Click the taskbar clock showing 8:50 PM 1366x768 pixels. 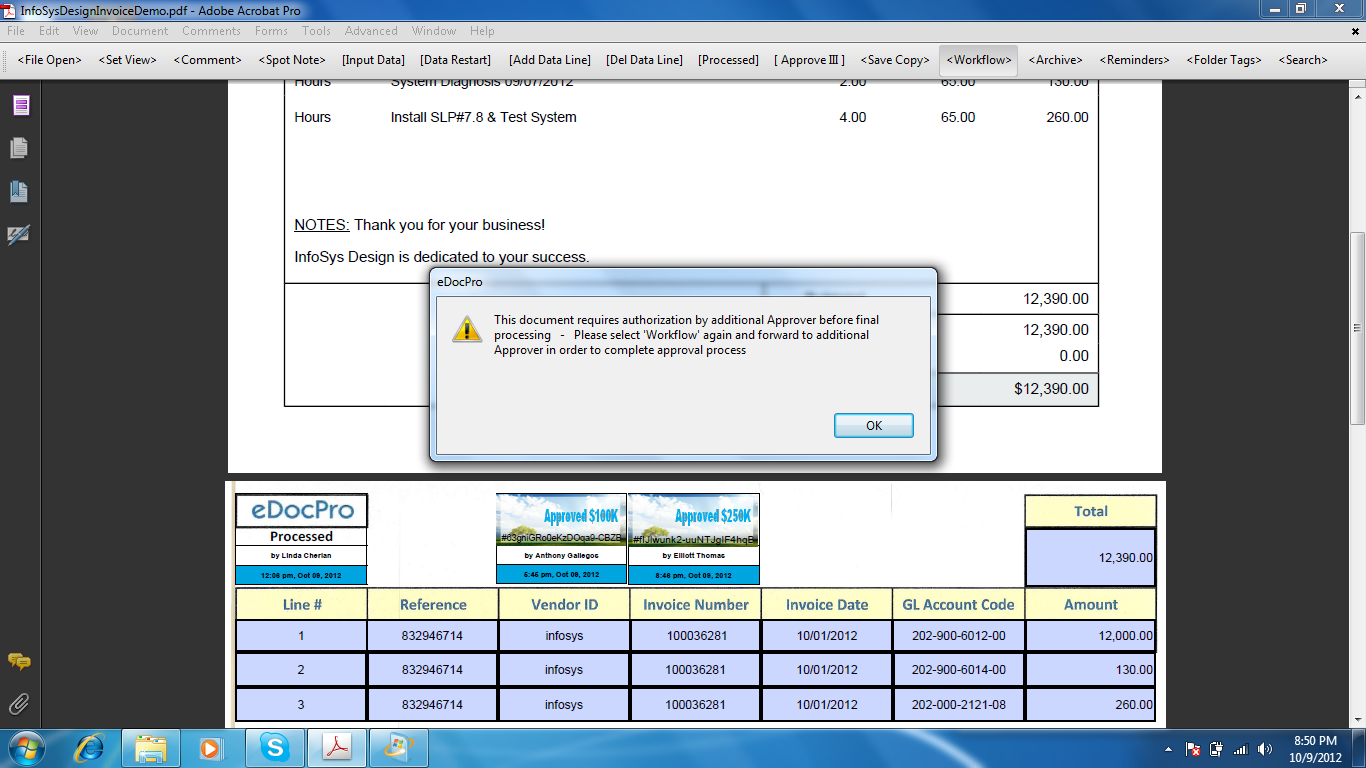coord(1315,749)
